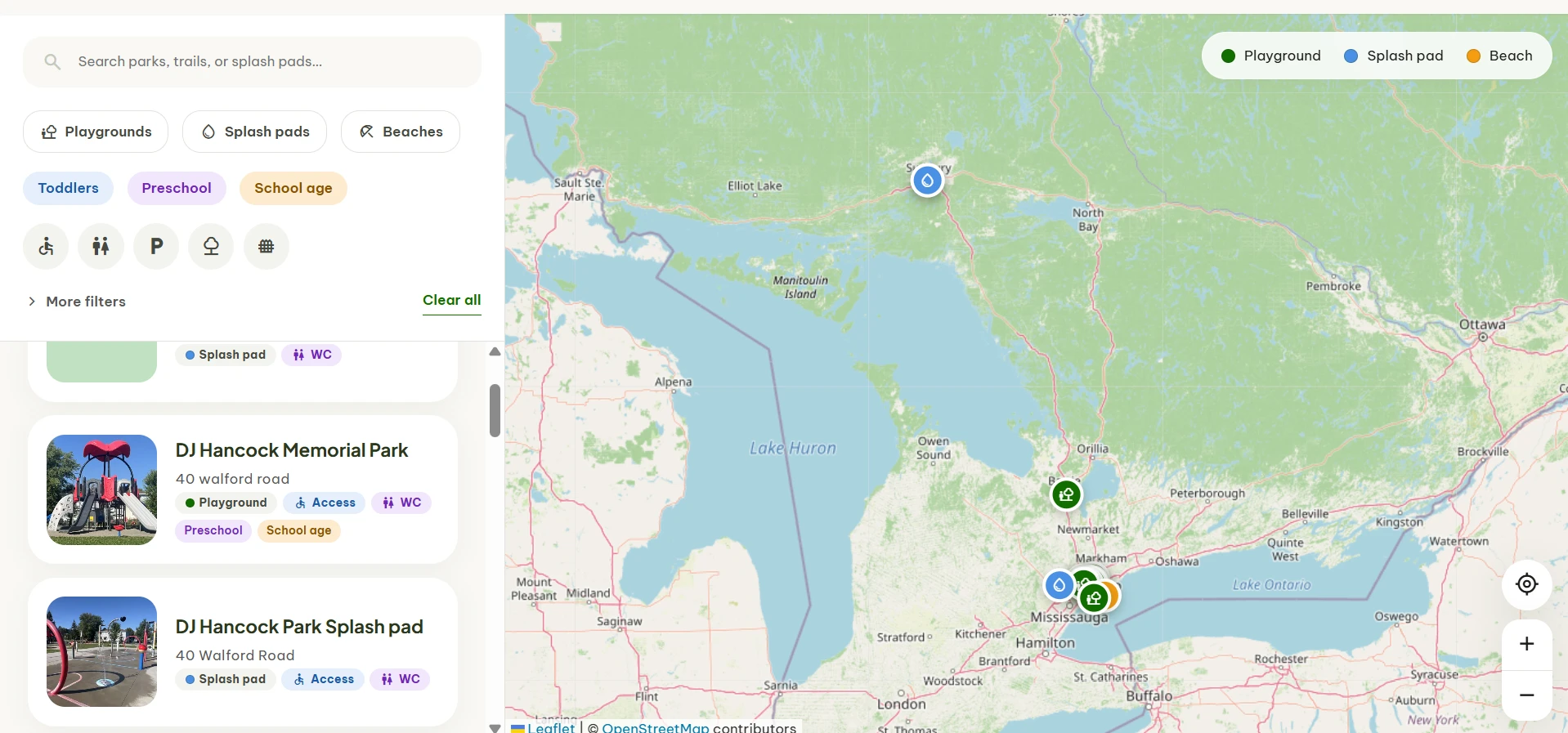The image size is (1568, 733).
Task: Enable the shade tree filter icon
Action: click(x=211, y=246)
